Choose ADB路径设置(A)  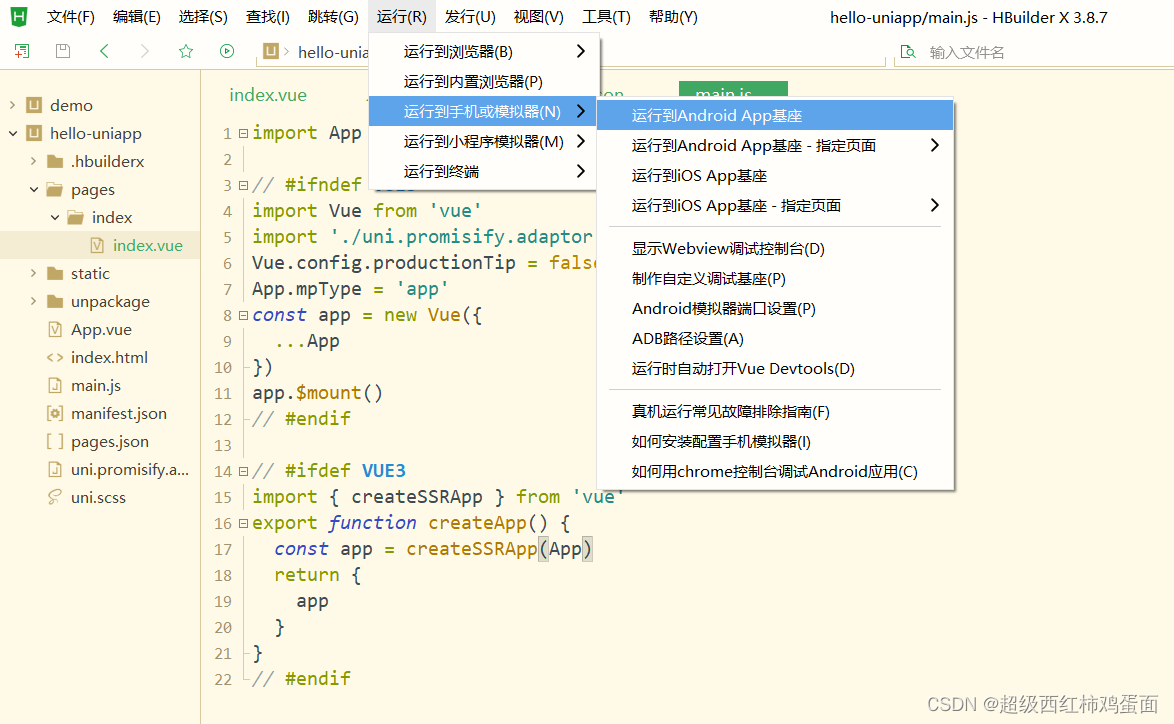(775, 338)
